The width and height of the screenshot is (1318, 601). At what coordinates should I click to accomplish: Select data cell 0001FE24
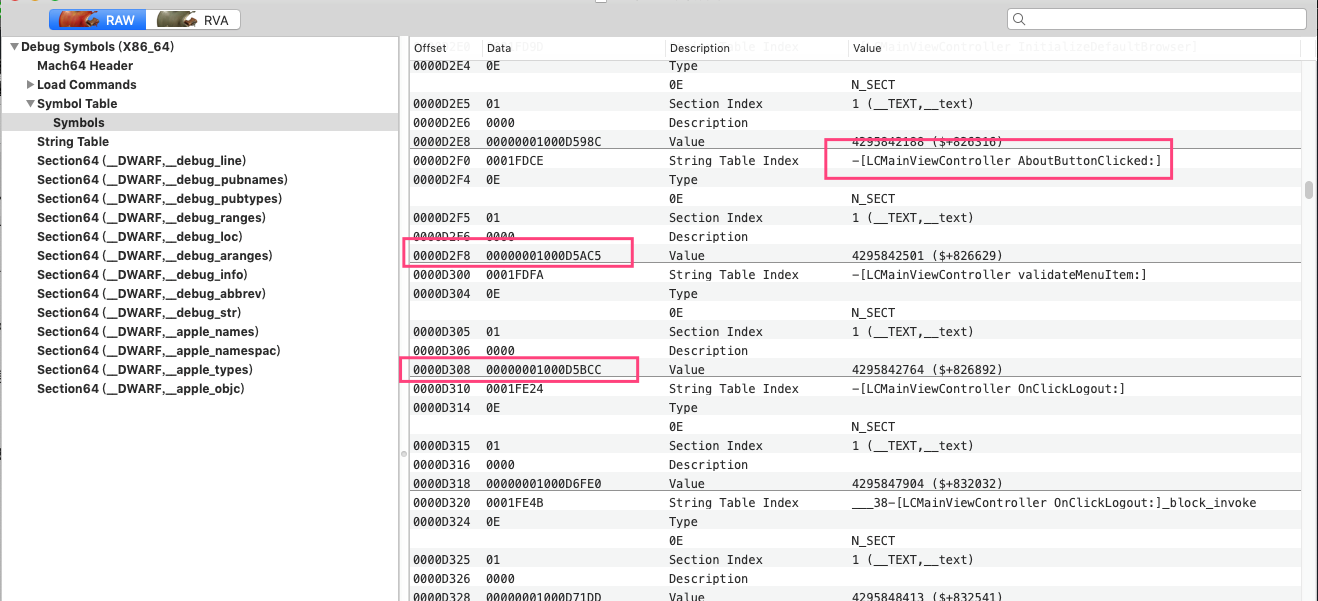click(515, 389)
